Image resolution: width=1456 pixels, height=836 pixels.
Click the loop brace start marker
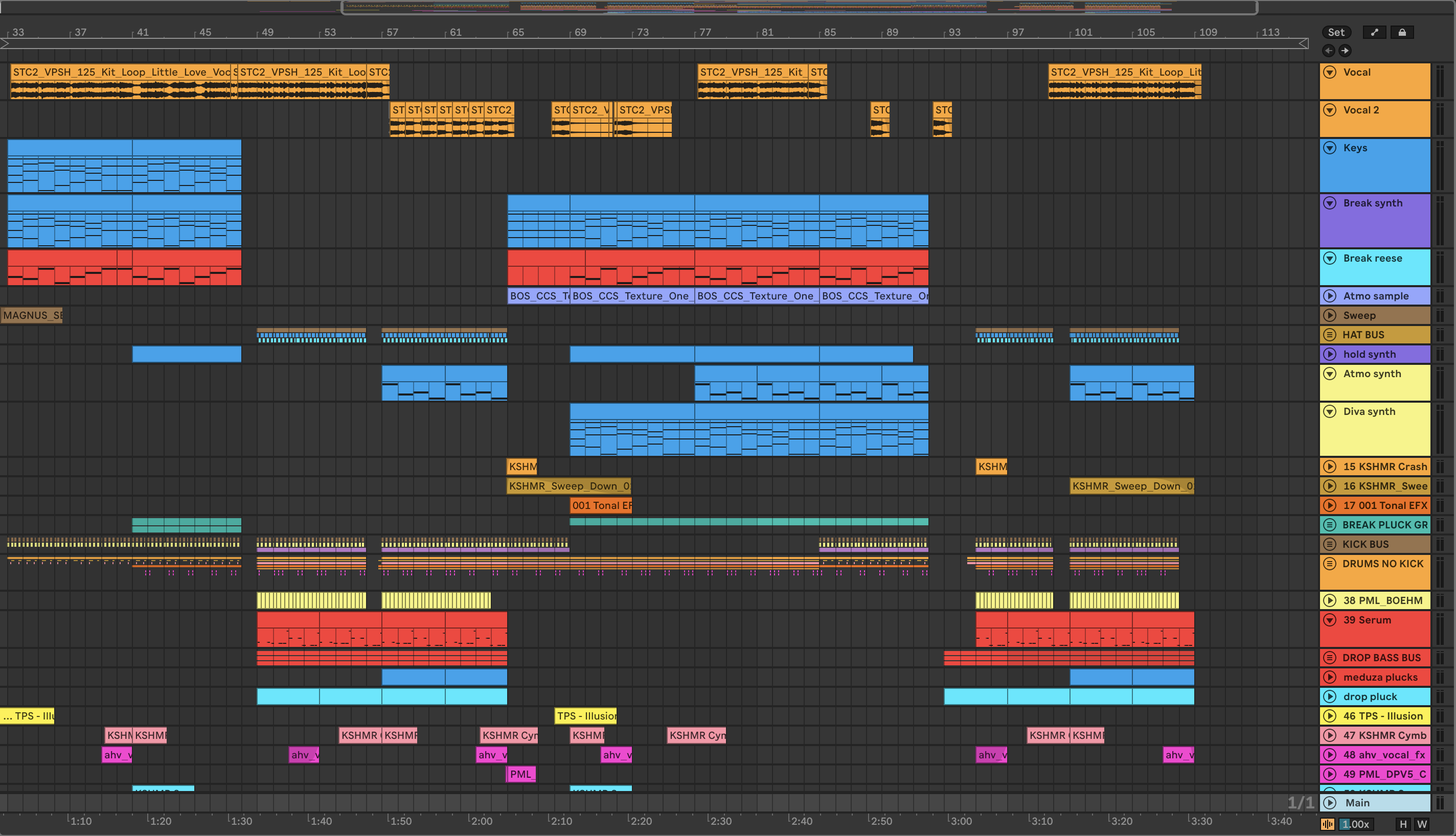pos(5,43)
